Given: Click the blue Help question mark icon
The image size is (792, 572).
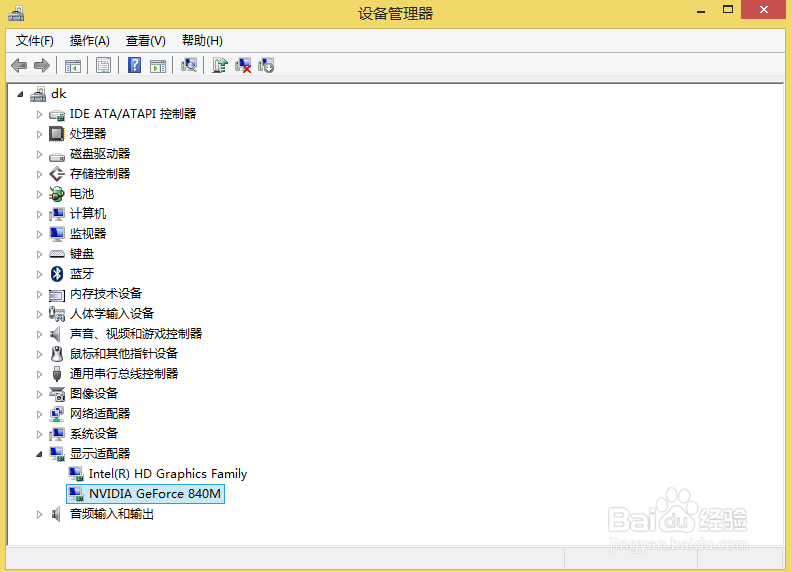Looking at the screenshot, I should 134,65.
